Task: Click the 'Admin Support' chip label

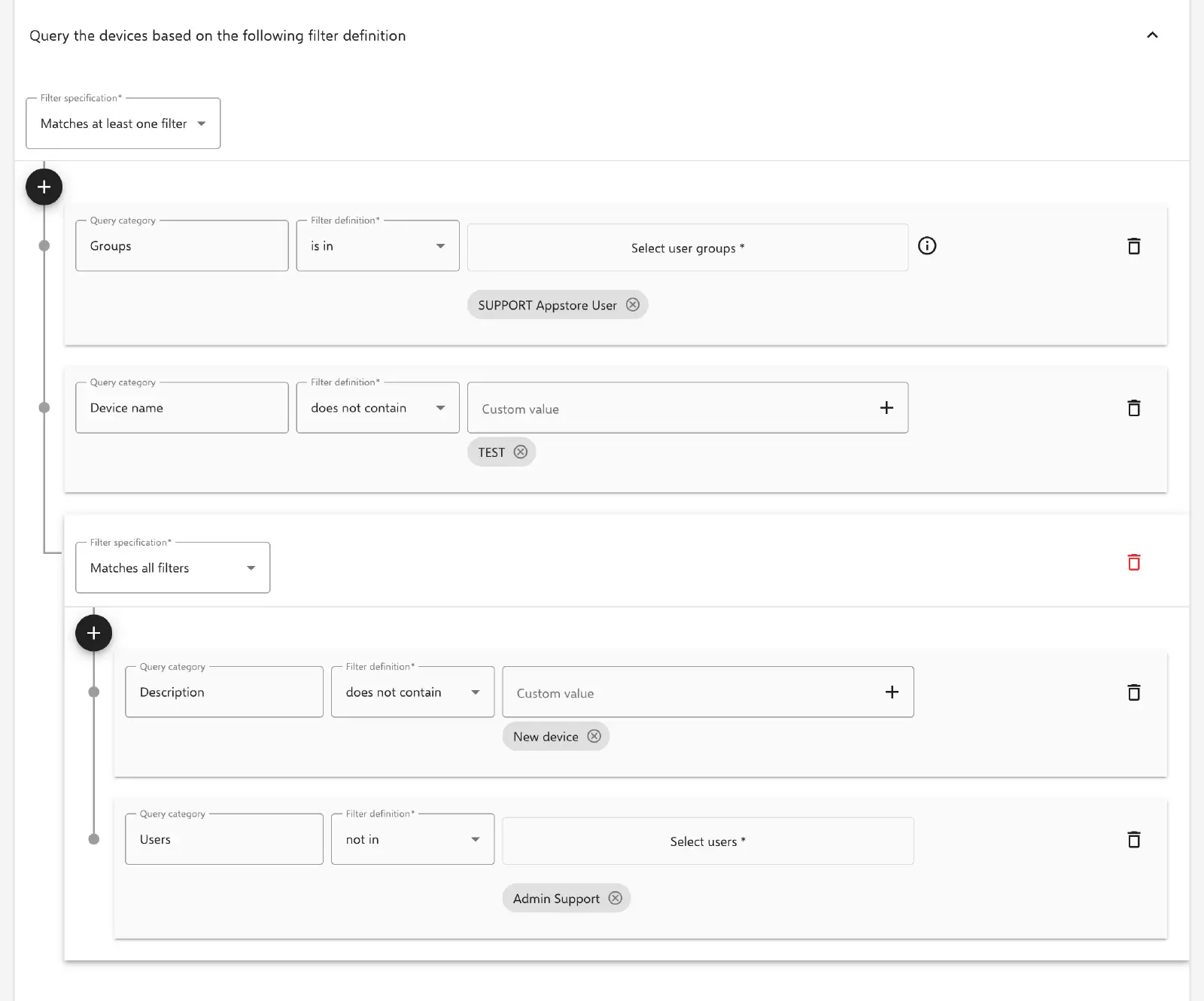Action: [556, 899]
